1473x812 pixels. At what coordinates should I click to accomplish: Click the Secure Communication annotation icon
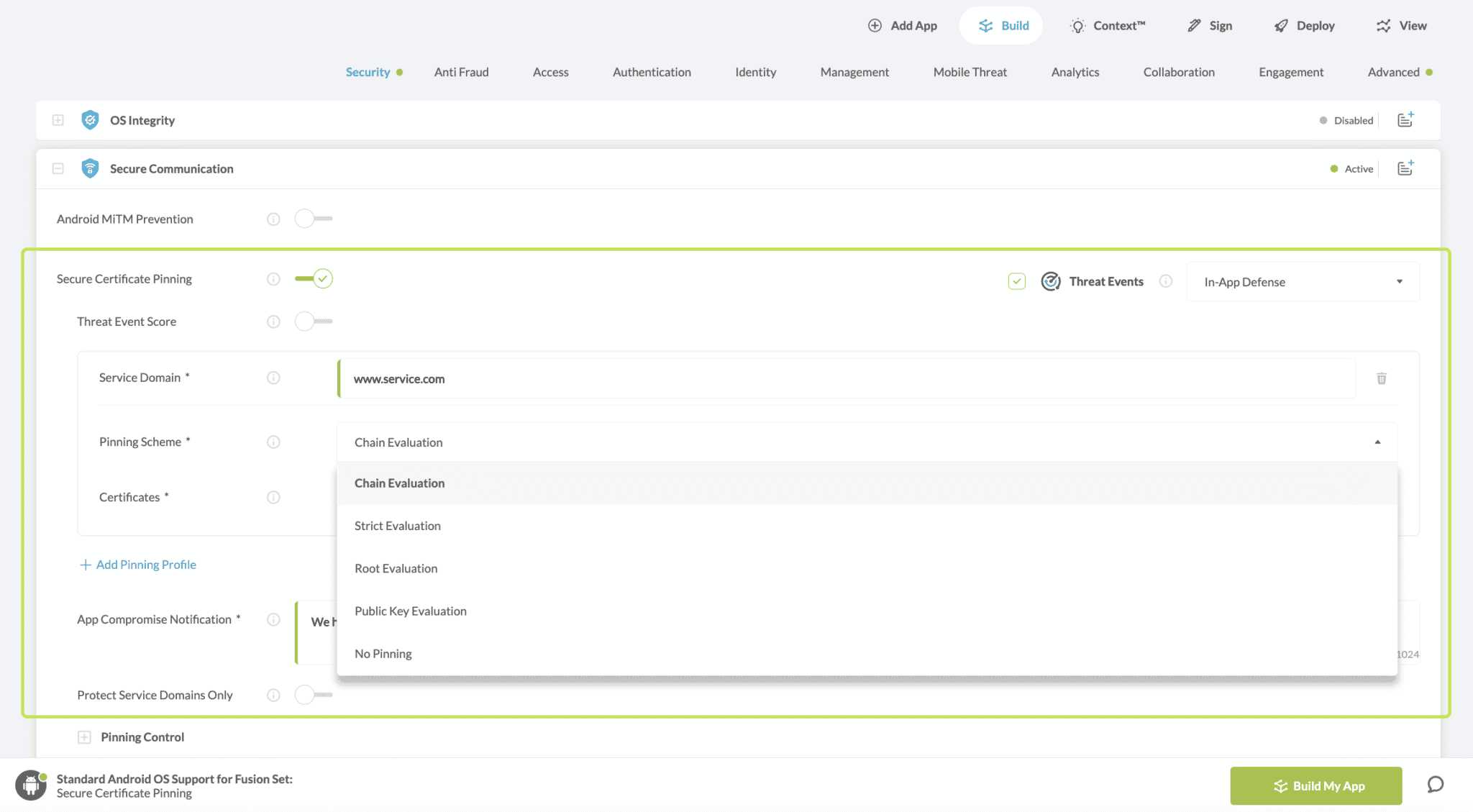pos(1405,168)
